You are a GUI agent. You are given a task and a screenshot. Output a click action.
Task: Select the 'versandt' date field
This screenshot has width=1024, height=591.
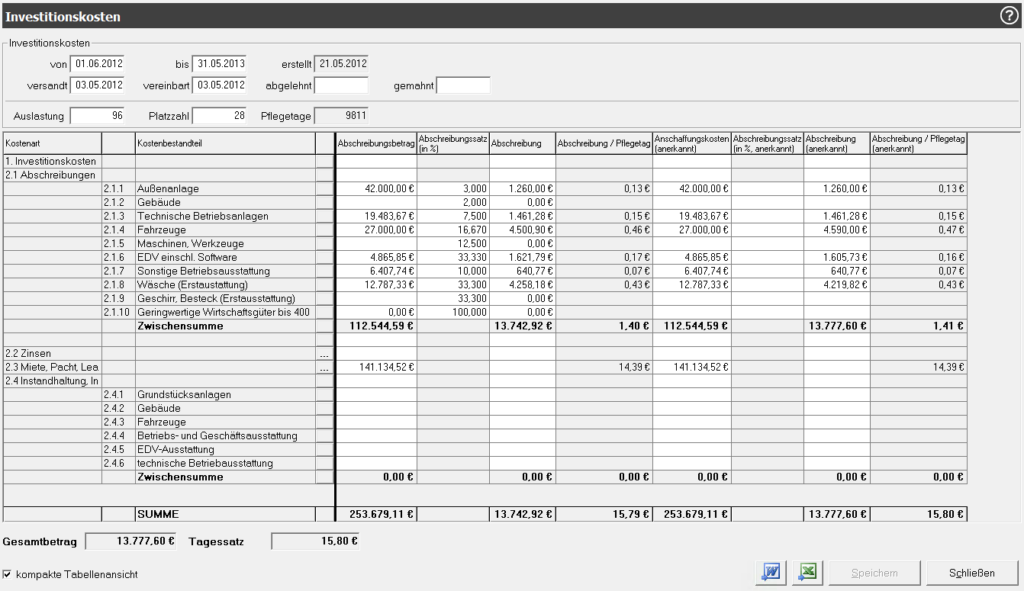[x=98, y=85]
